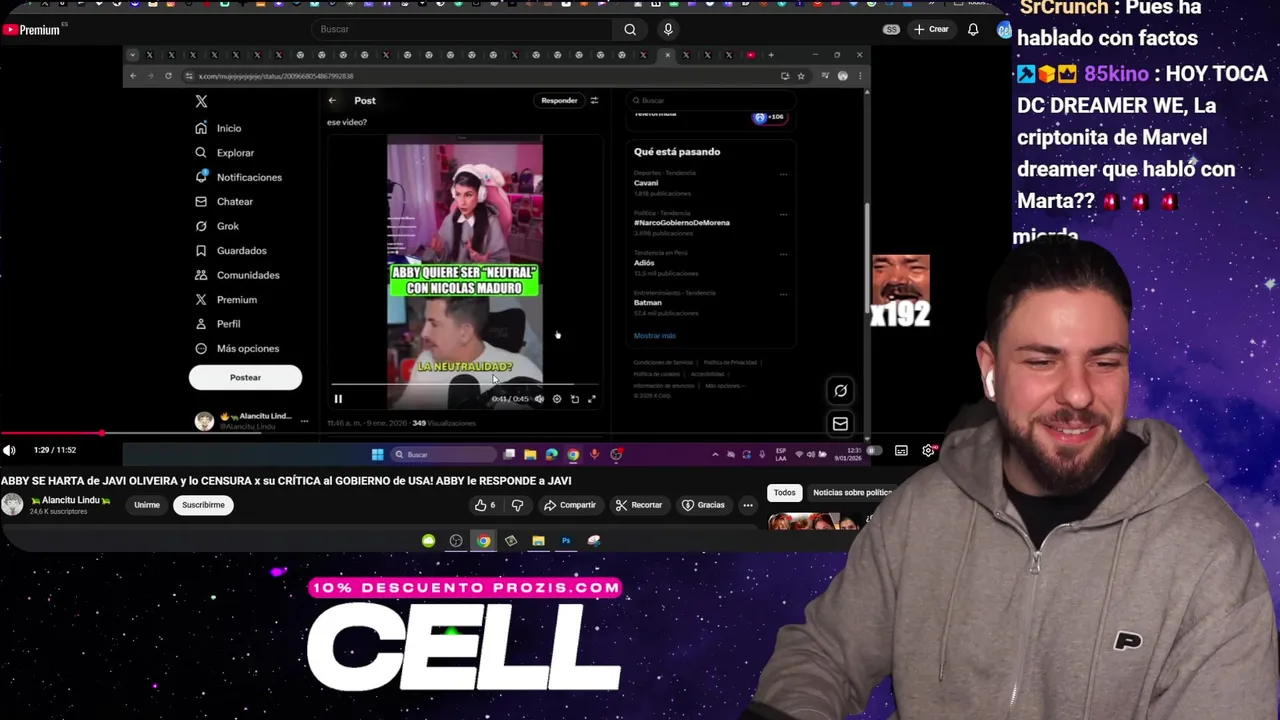Open account menu dots beside Alancitu Lindu

pos(304,421)
